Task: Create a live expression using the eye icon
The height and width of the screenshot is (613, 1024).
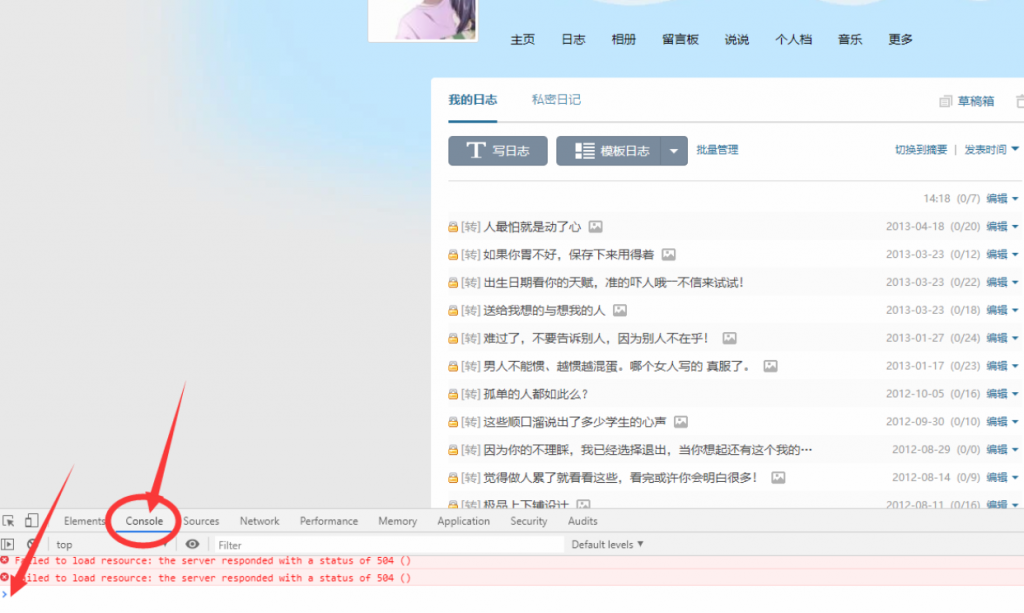Action: pos(193,543)
